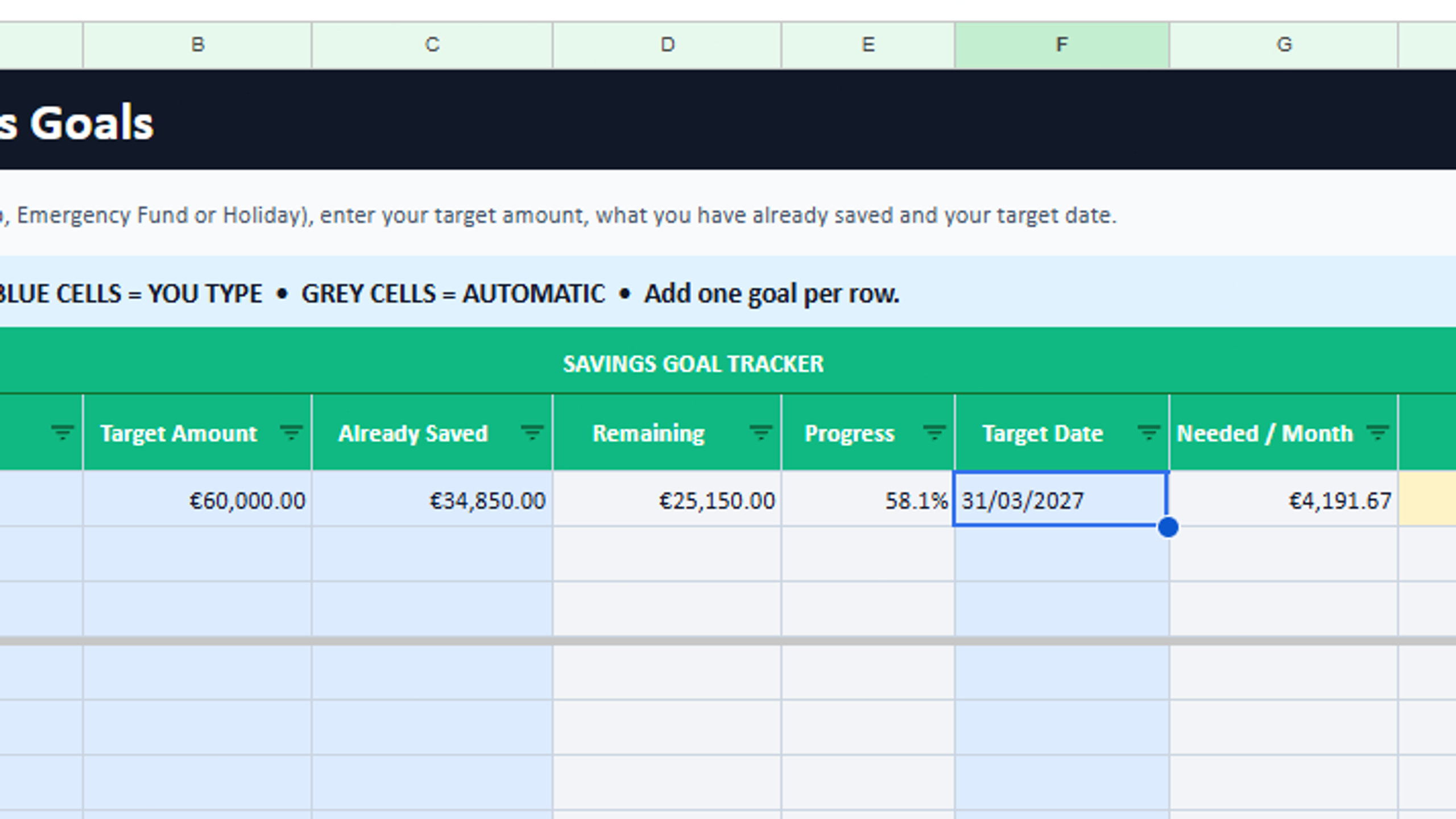The width and height of the screenshot is (1456, 819).
Task: Open filter icon in Target Amount header
Action: click(x=291, y=433)
